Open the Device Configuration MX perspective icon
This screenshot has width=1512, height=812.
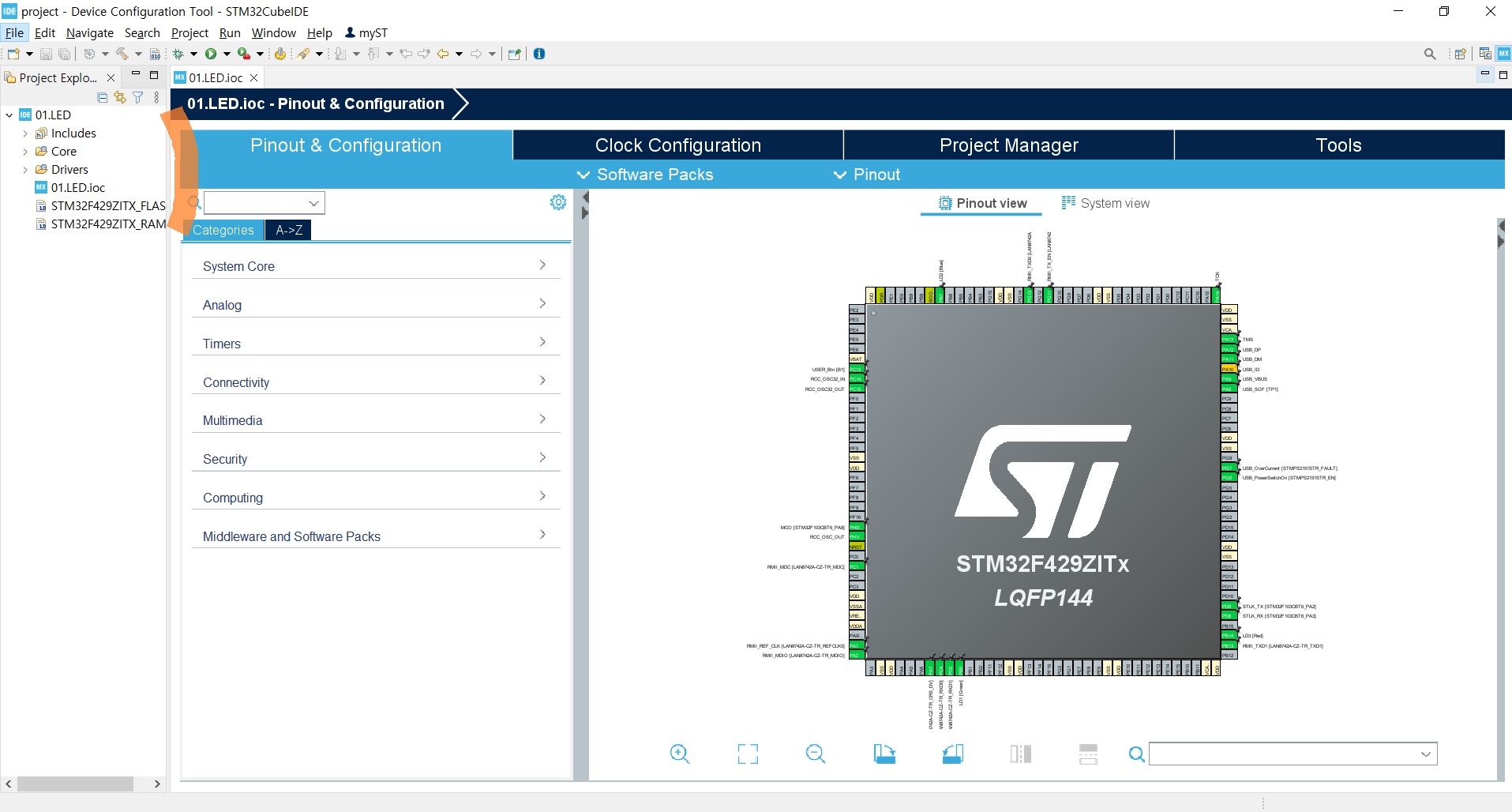[x=1503, y=54]
